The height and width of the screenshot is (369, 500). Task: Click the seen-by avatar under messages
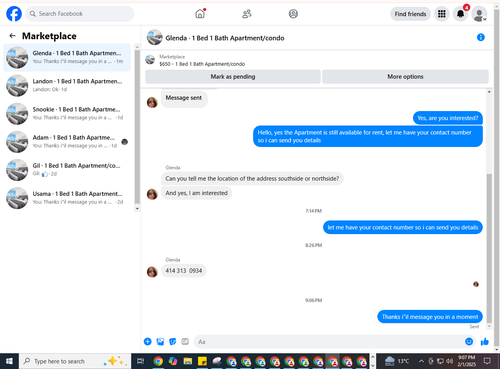476,284
